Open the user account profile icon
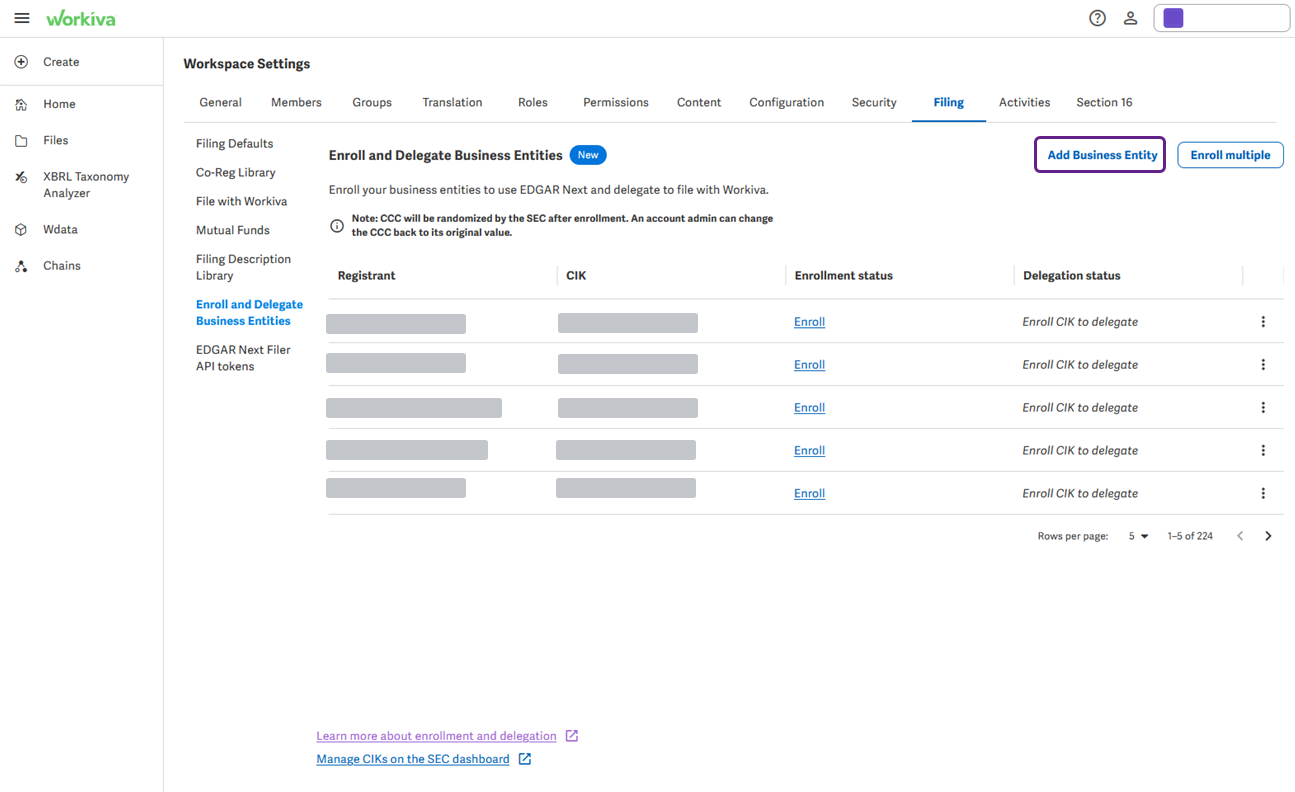The height and width of the screenshot is (792, 1295). (1130, 18)
